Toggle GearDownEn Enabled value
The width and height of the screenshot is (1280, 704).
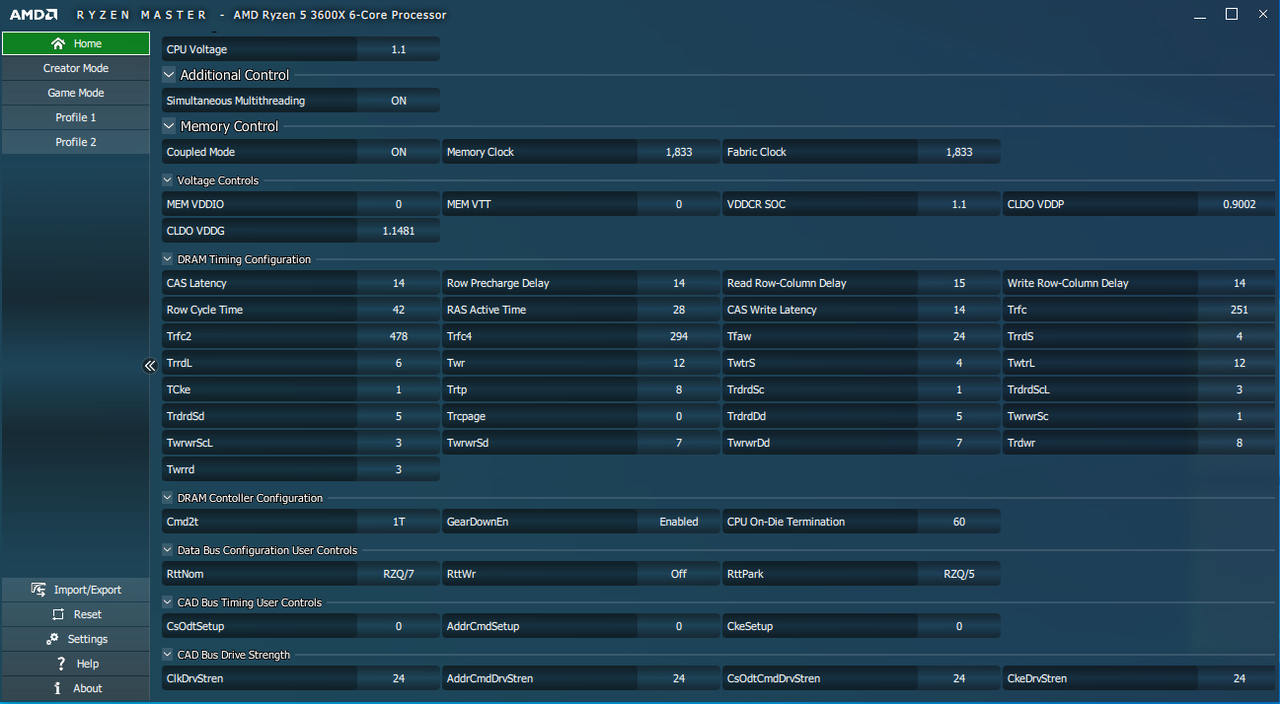click(679, 522)
